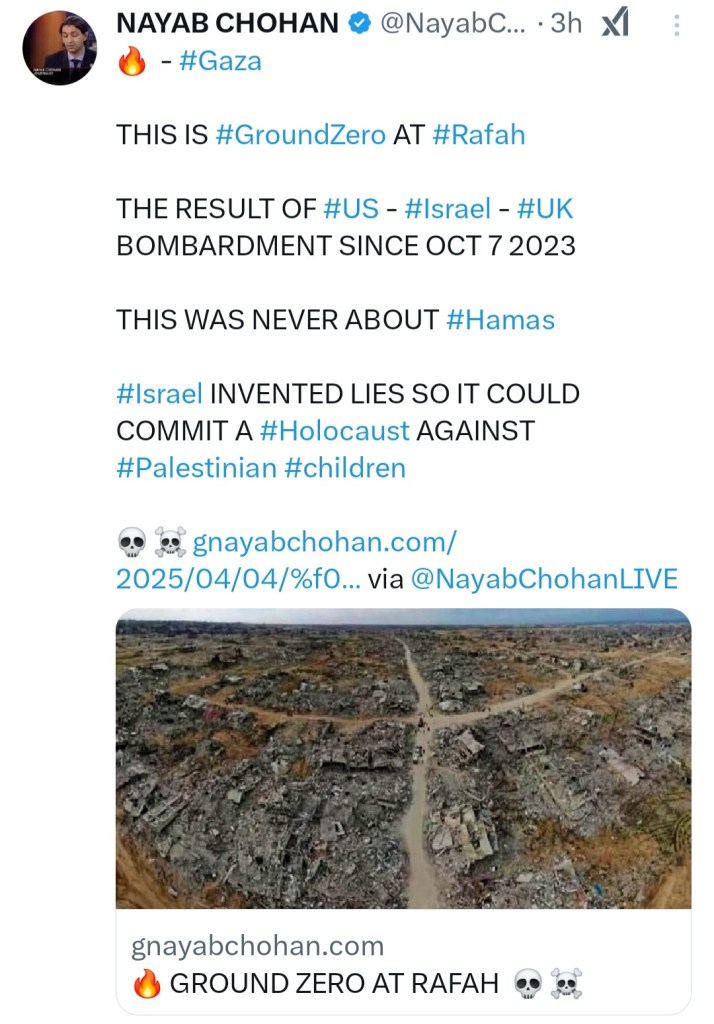Click the @NayabC... username handle

pyautogui.click(x=450, y=24)
